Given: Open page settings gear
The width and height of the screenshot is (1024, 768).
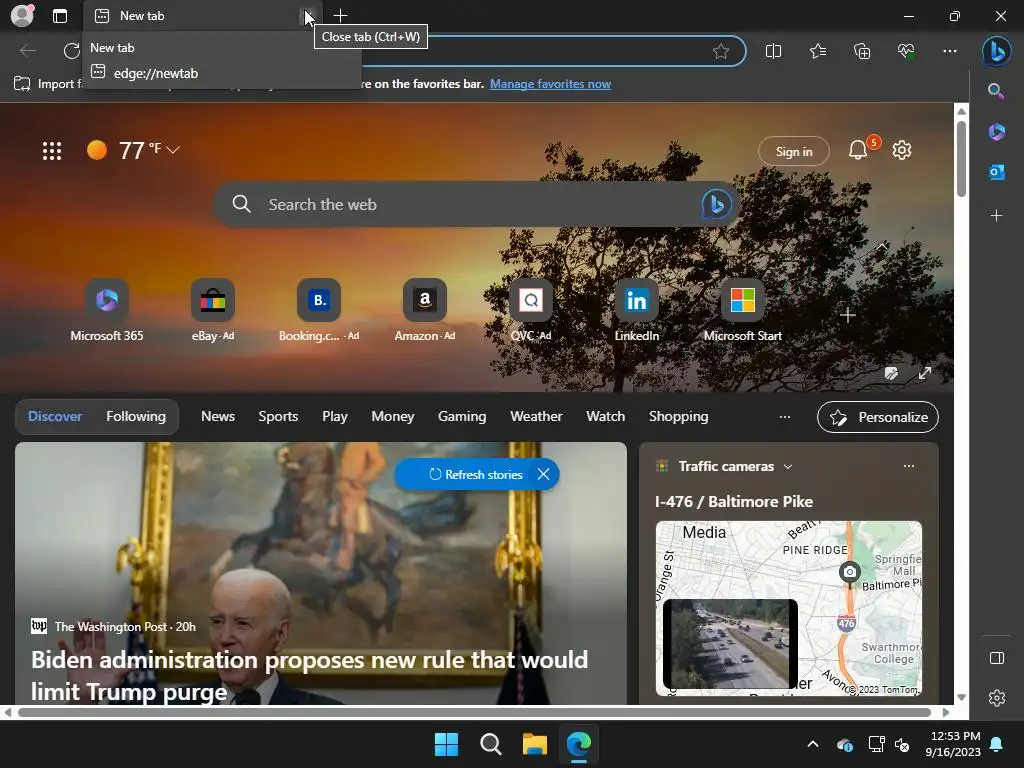Looking at the screenshot, I should point(902,151).
